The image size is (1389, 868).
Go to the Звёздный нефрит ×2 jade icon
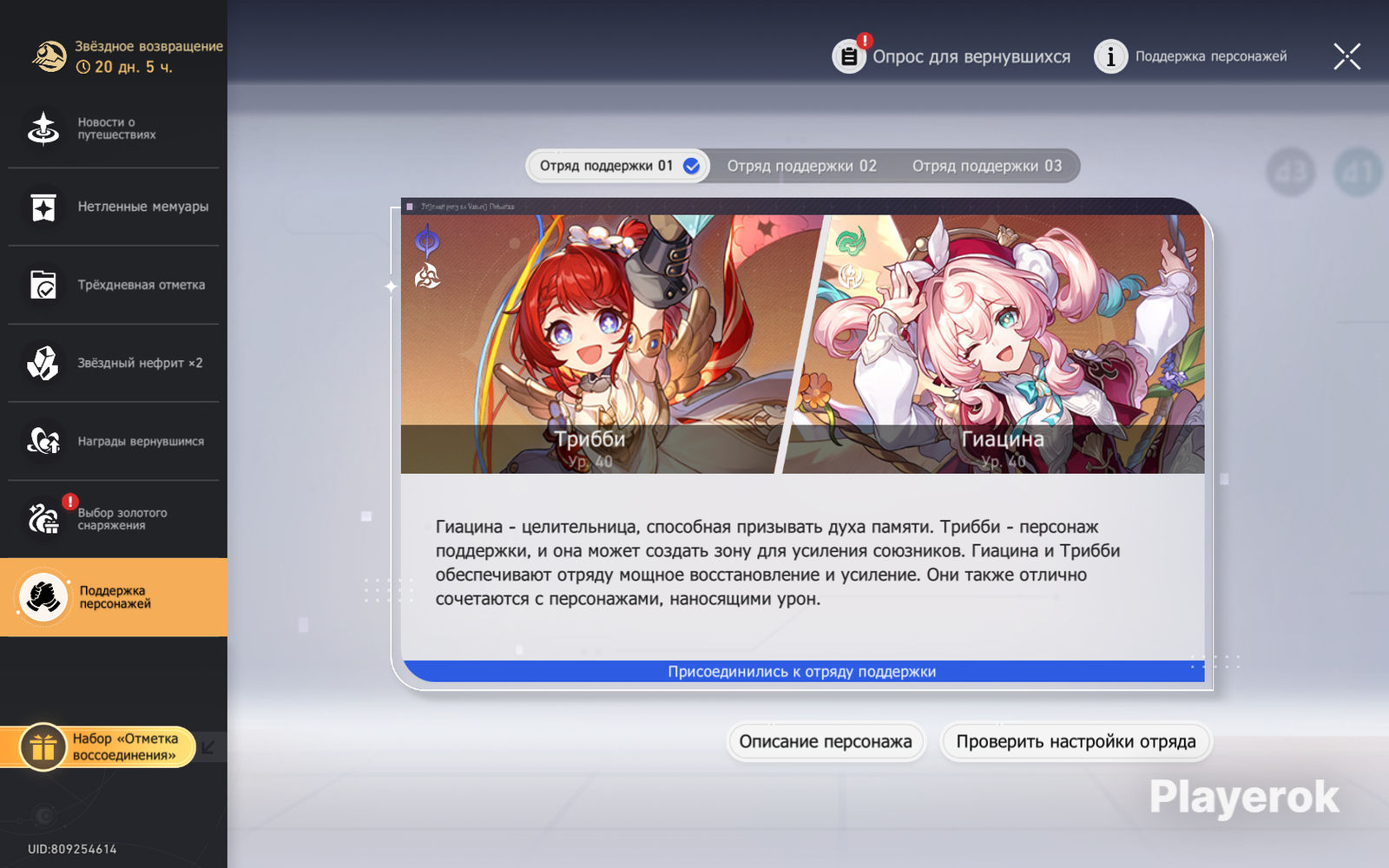43,363
